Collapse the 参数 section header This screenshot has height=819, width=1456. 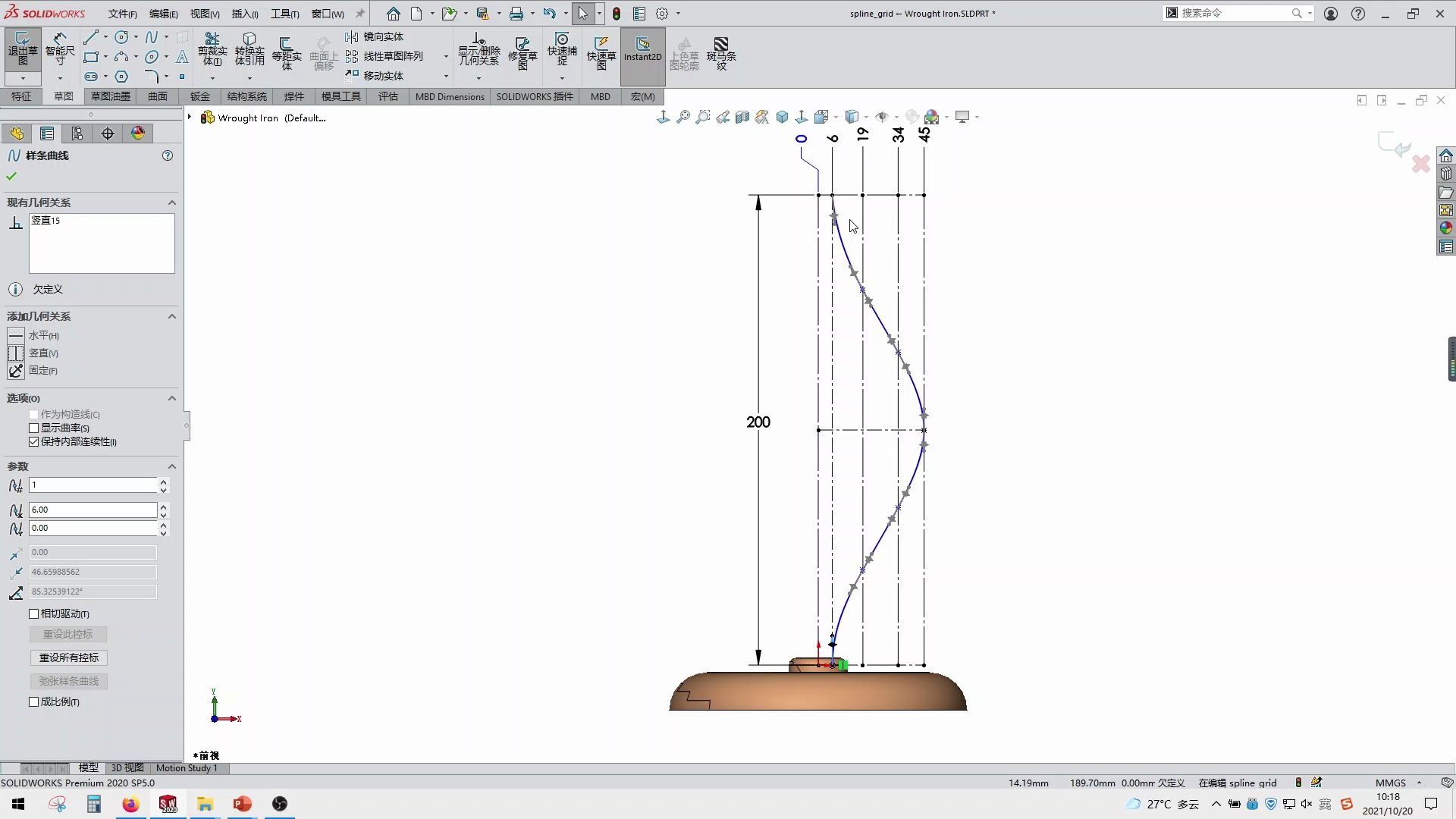pyautogui.click(x=171, y=466)
